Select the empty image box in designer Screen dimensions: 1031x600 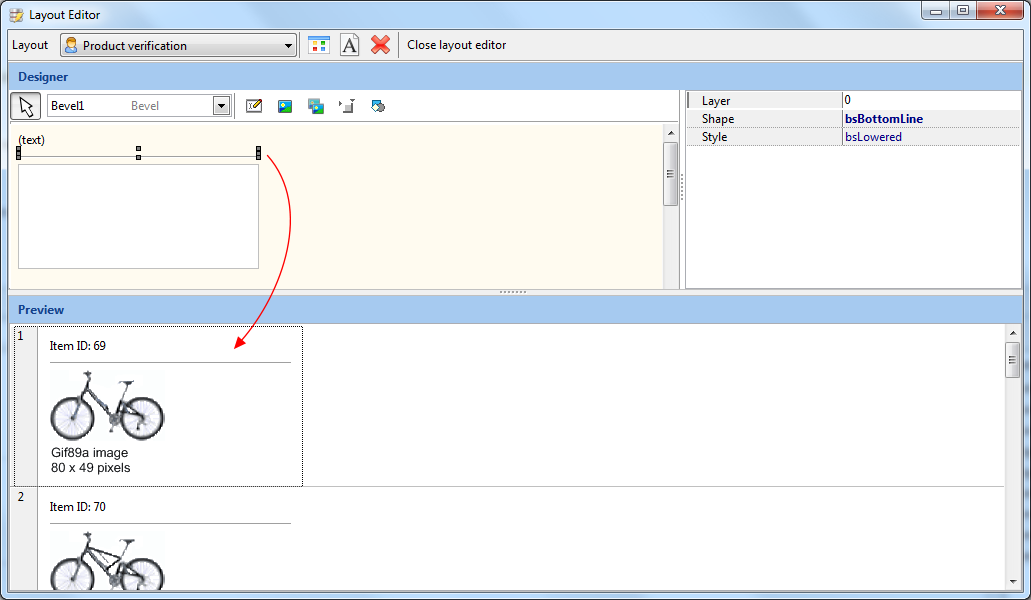(138, 216)
